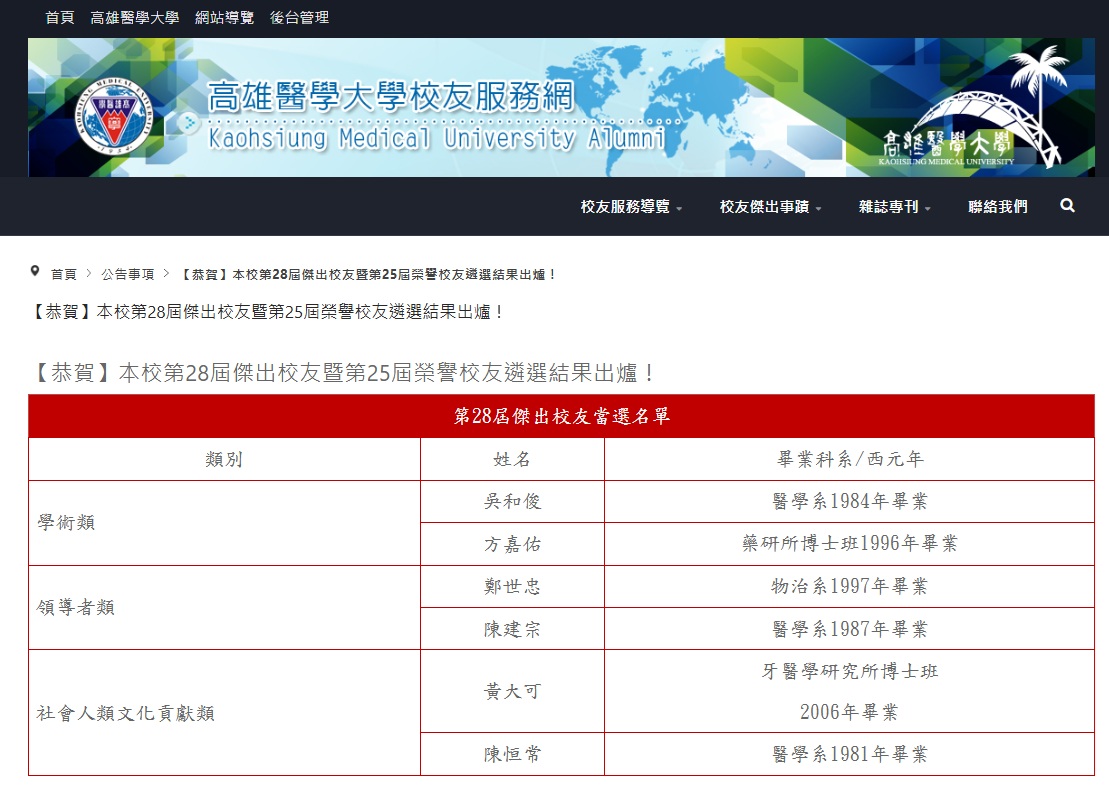The width and height of the screenshot is (1109, 793).
Task: Click the large 【恭賀】 article heading
Action: (343, 372)
